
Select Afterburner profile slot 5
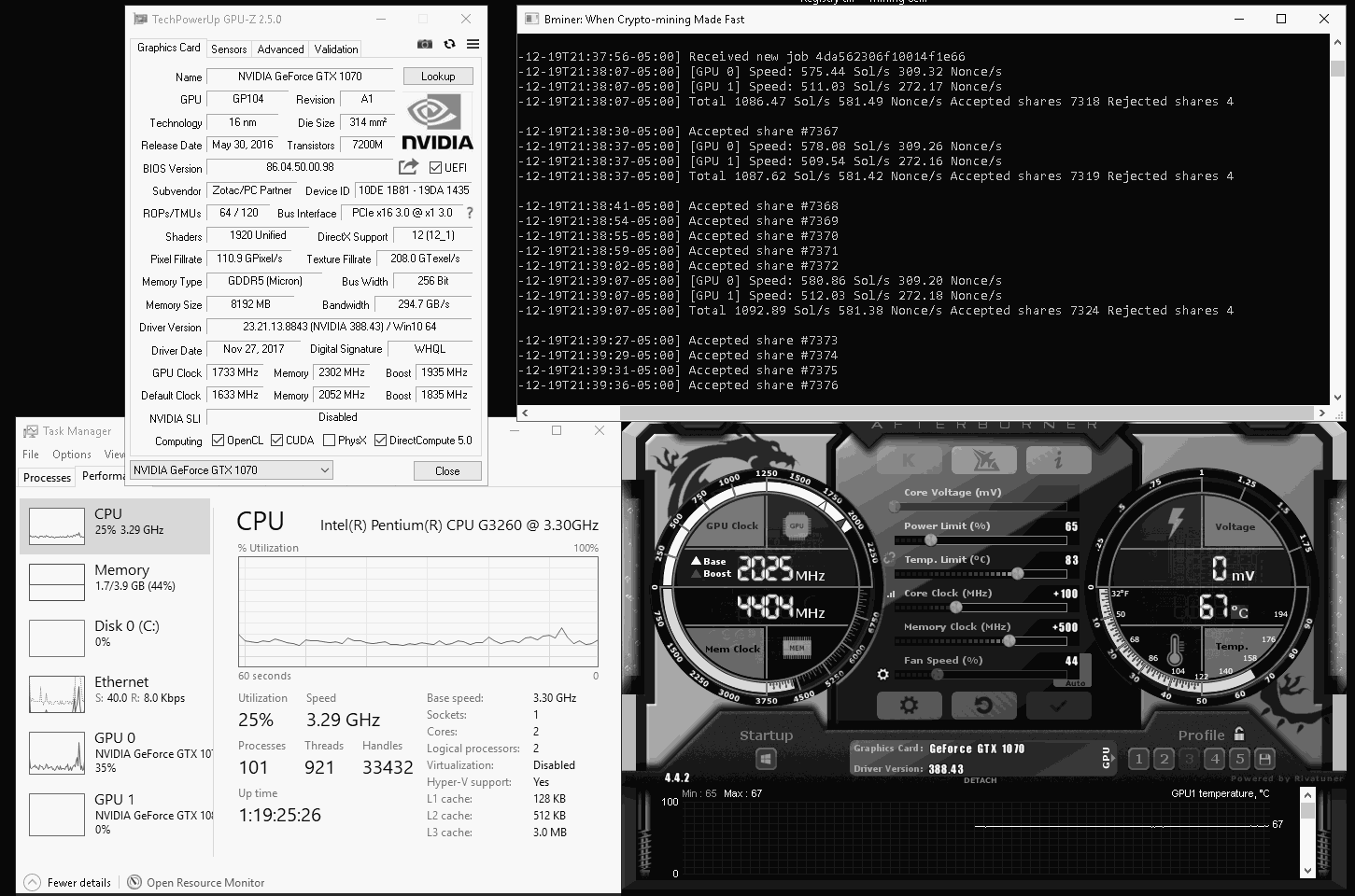click(1239, 759)
